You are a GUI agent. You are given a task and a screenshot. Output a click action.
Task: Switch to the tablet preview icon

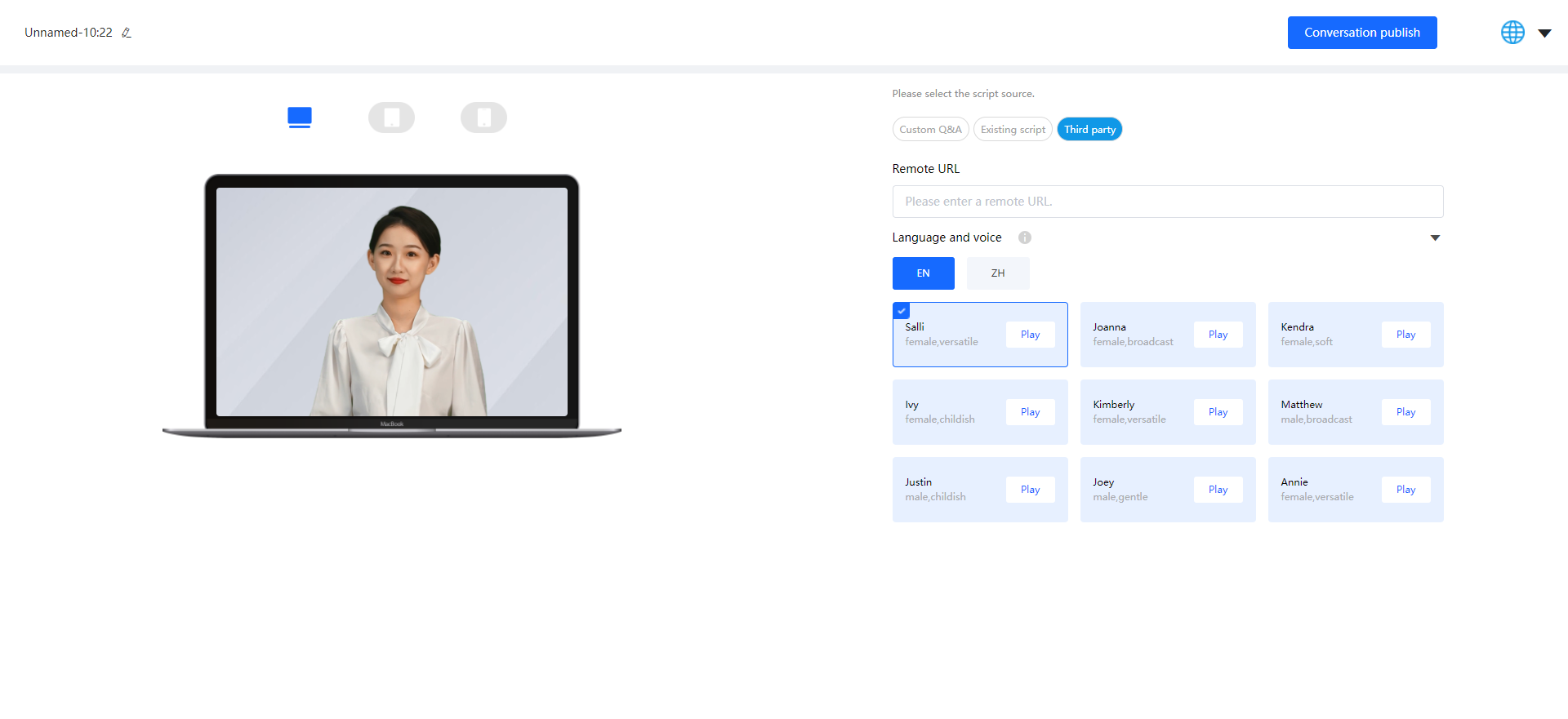pyautogui.click(x=392, y=118)
